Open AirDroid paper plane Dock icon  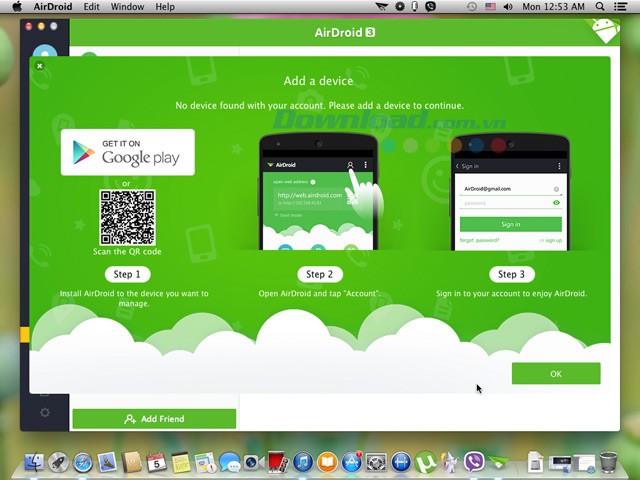(498, 462)
